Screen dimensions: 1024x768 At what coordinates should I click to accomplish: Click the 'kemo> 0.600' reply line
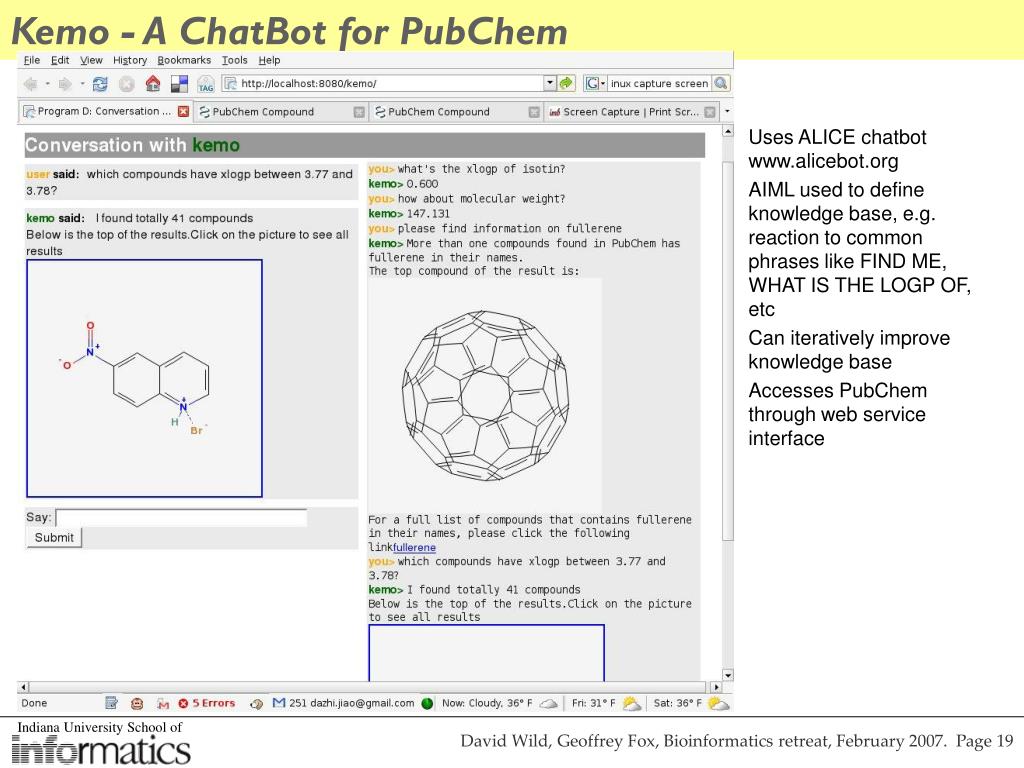(x=403, y=184)
